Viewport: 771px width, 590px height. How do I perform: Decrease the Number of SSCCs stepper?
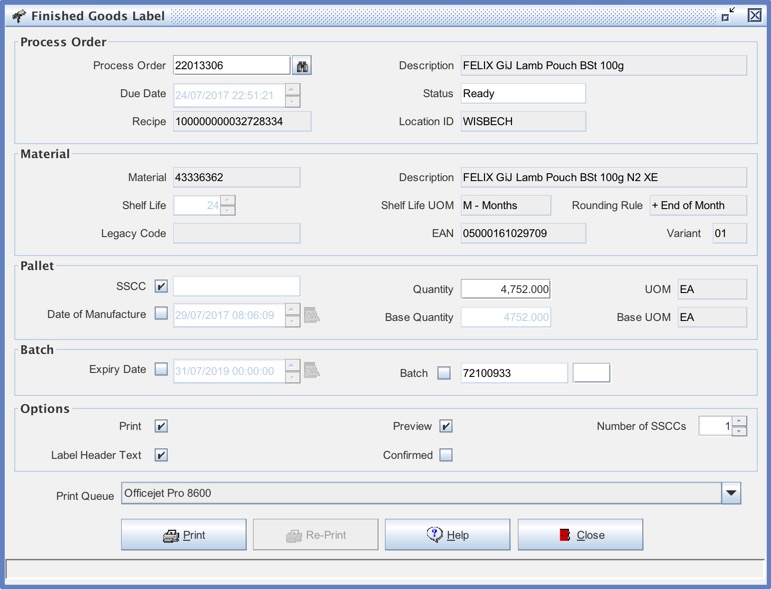[x=739, y=432]
